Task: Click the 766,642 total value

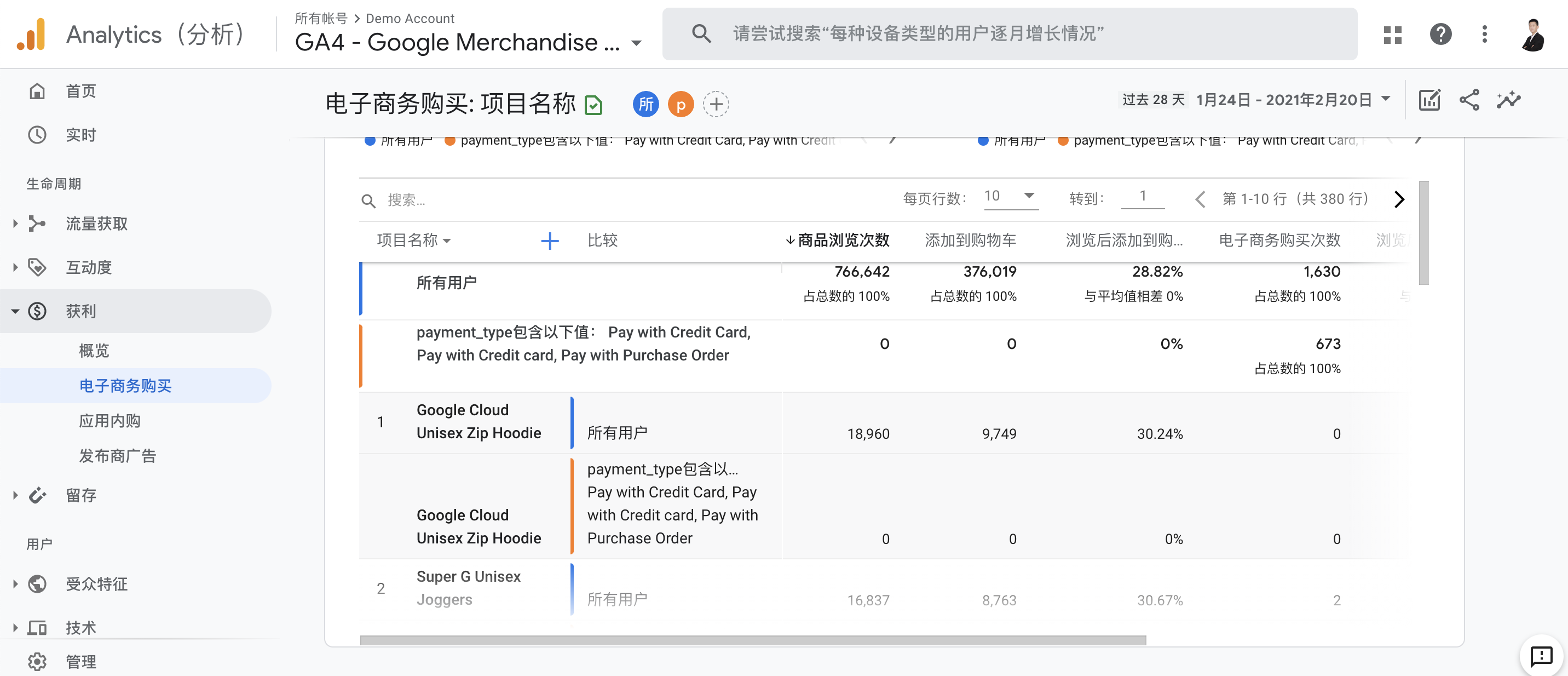Action: click(x=861, y=272)
